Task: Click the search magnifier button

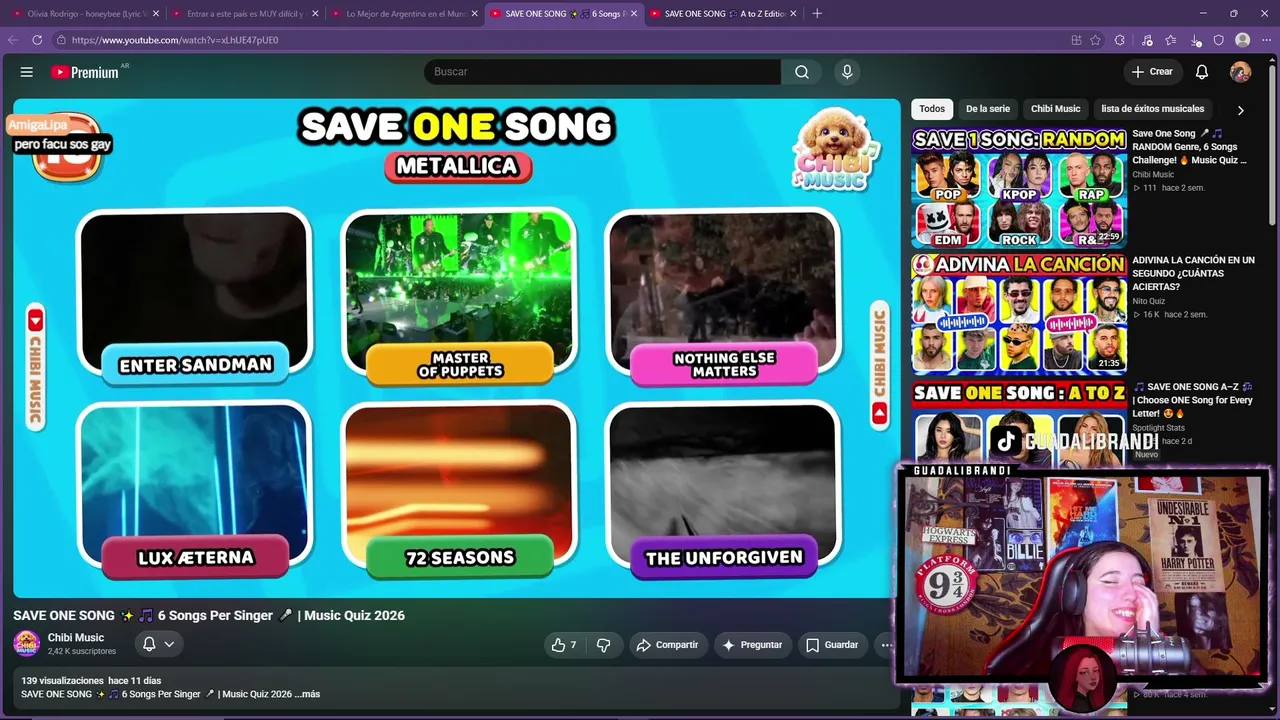Action: pos(802,72)
